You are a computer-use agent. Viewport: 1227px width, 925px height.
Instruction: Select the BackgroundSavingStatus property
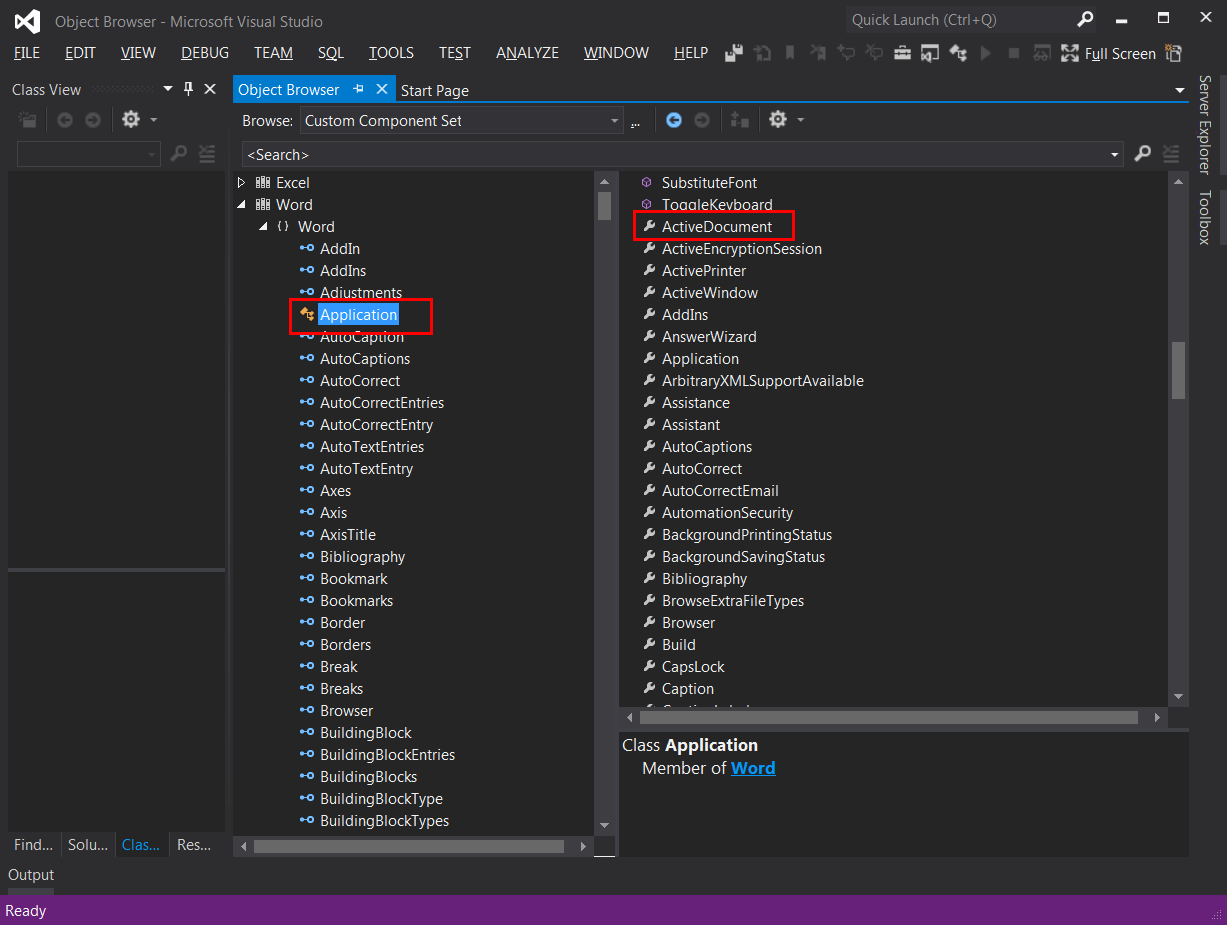pos(743,557)
